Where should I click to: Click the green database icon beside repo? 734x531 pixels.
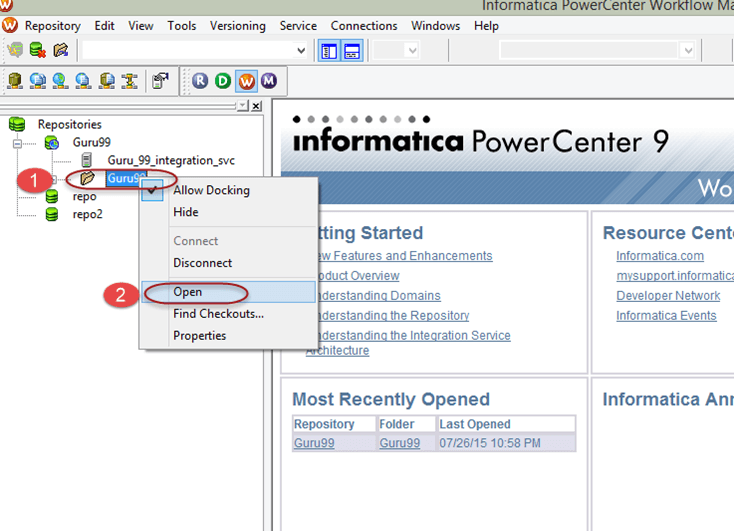point(51,197)
